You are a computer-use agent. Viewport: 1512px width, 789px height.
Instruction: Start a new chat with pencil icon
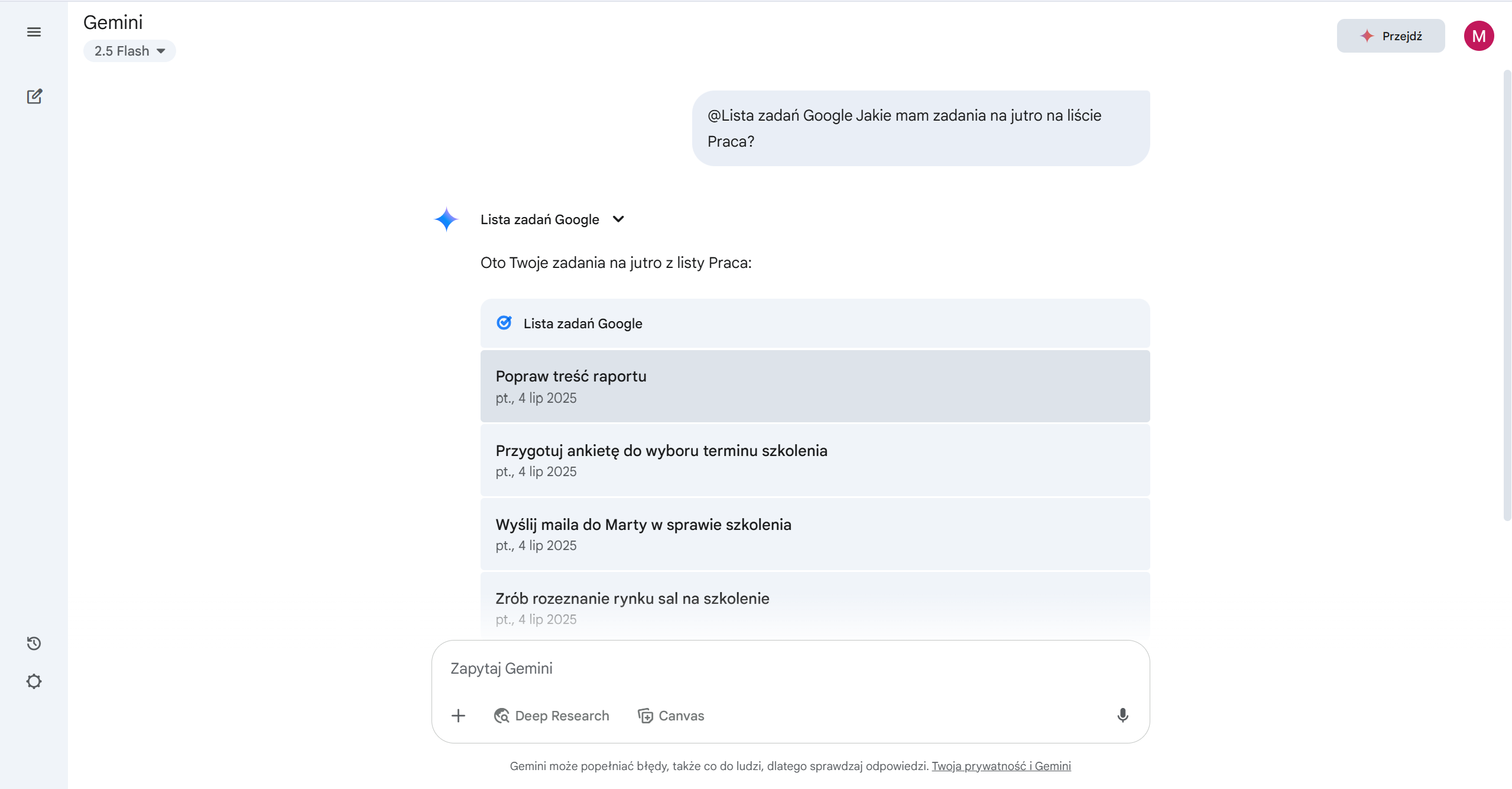(x=34, y=96)
